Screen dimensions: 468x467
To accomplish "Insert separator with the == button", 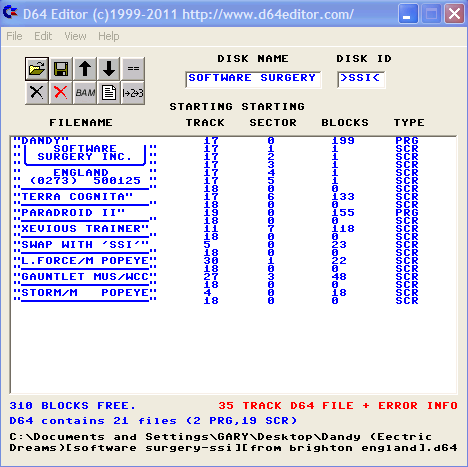I will point(133,69).
